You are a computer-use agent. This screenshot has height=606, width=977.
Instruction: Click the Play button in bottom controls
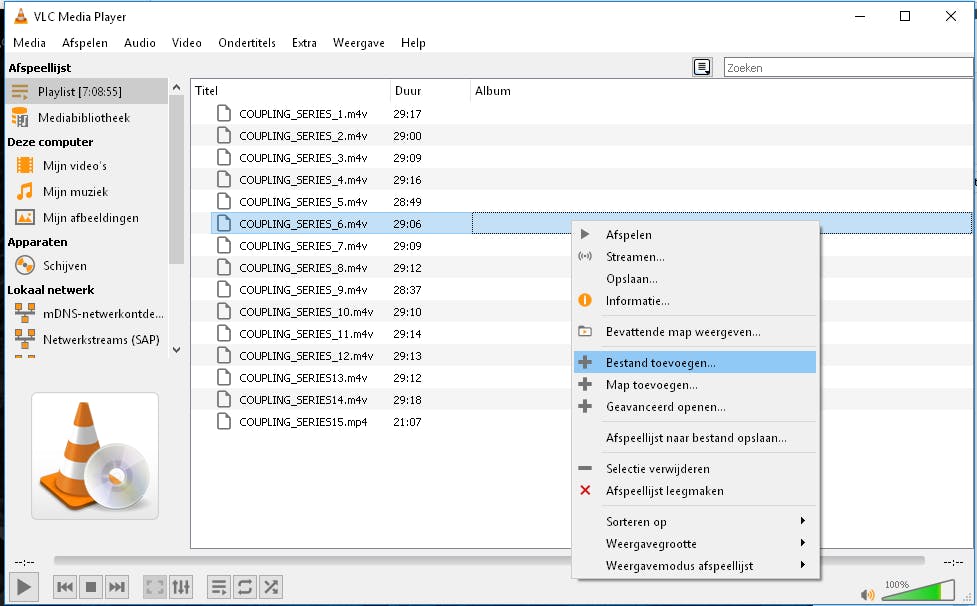click(x=24, y=587)
